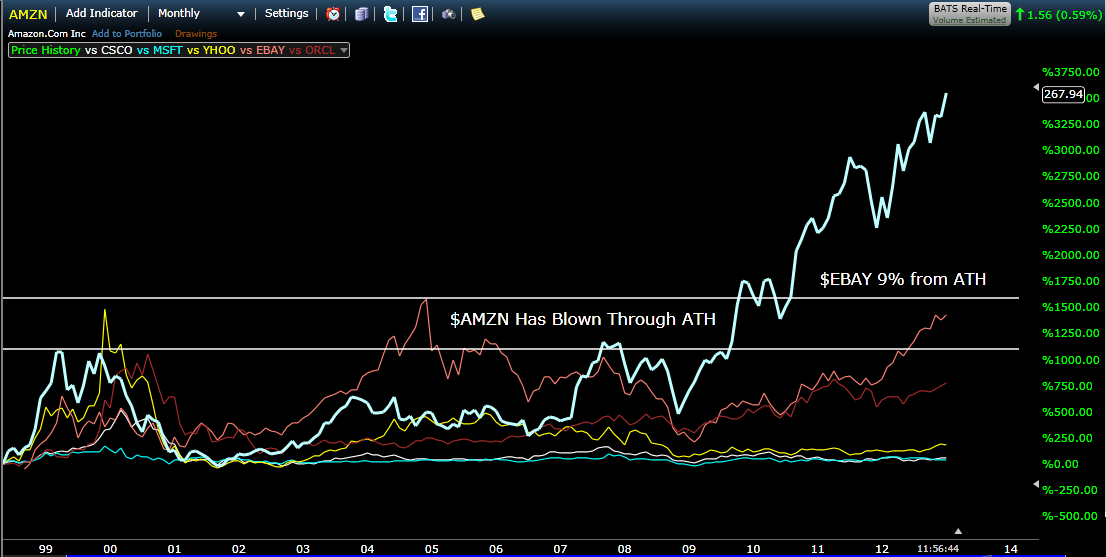Open the Monthly timeframe dropdown

pyautogui.click(x=202, y=13)
